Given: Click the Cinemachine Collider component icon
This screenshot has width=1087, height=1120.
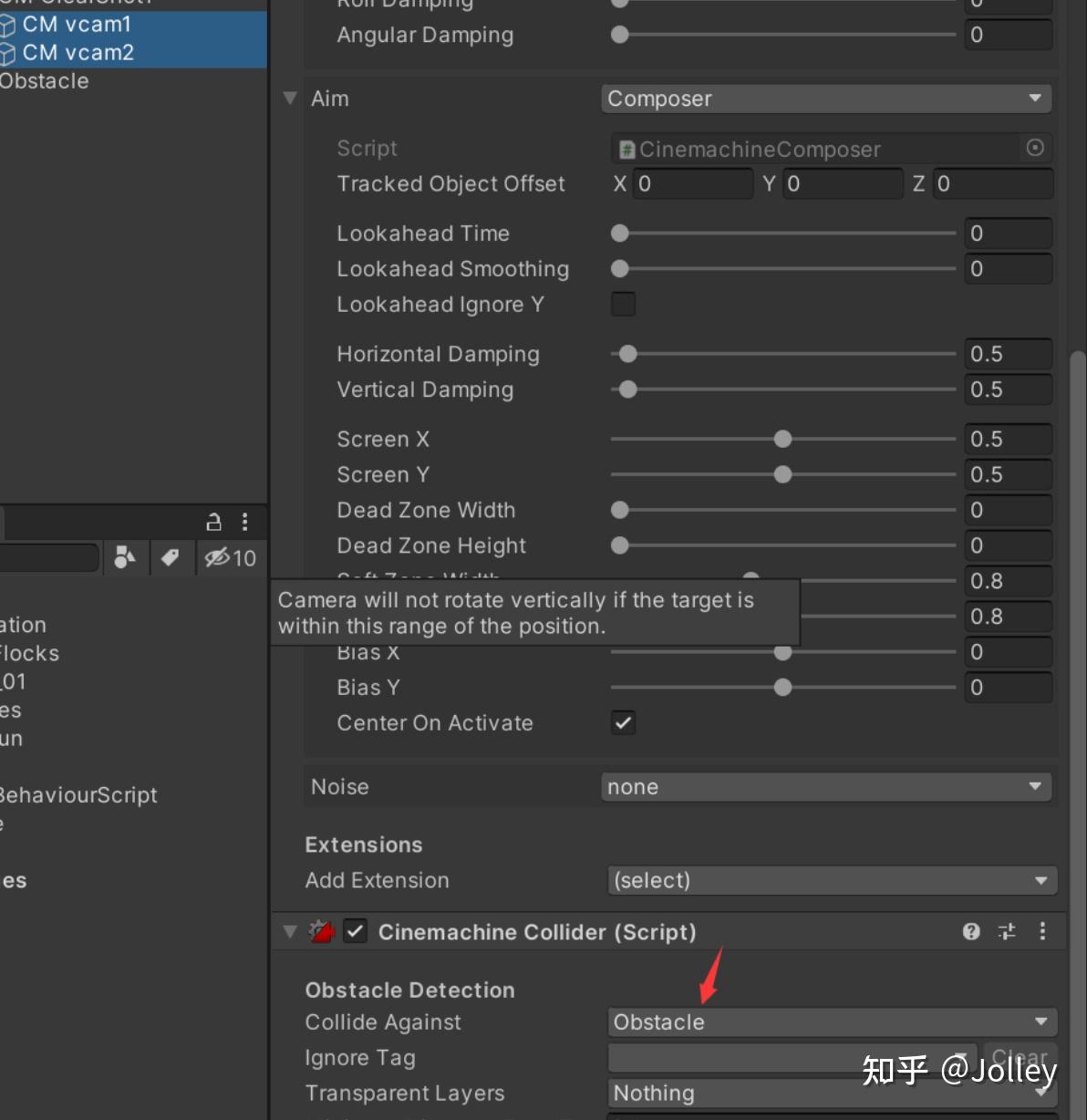Looking at the screenshot, I should (x=321, y=931).
